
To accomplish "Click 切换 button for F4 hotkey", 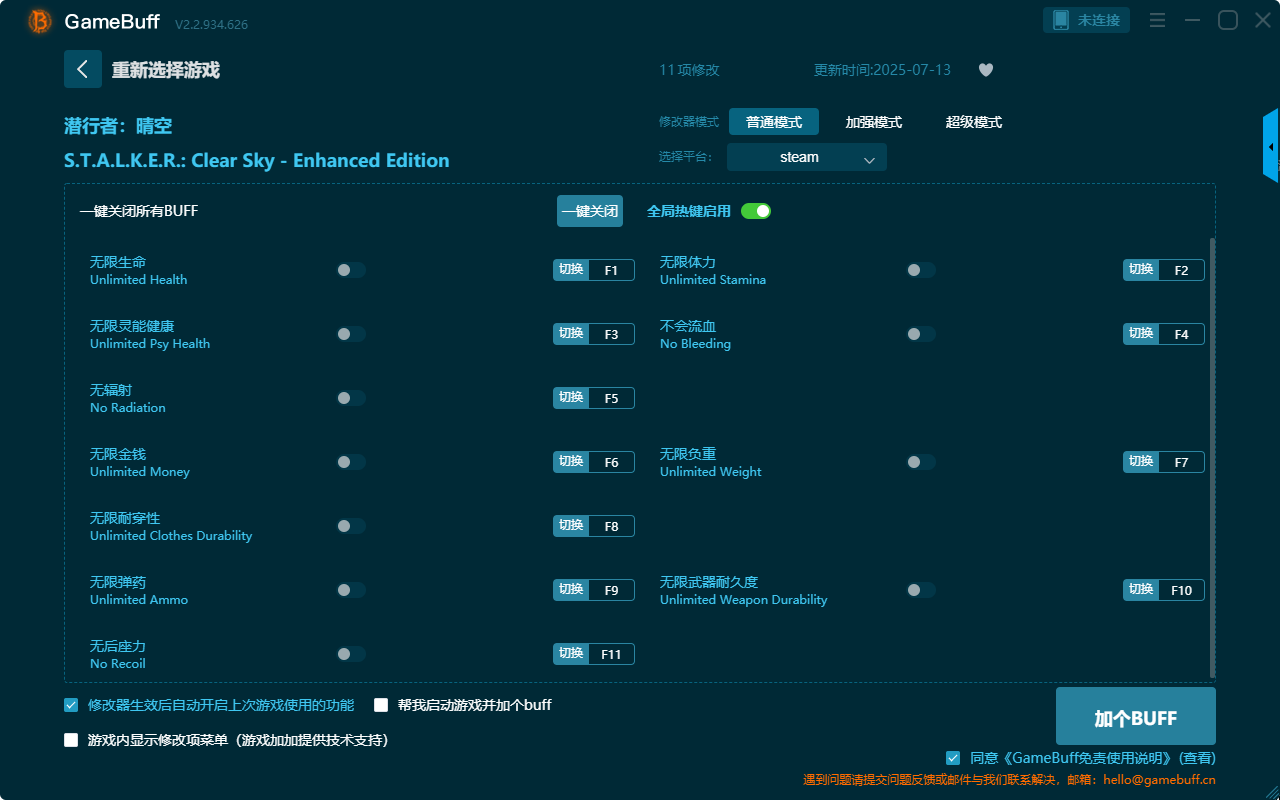I will tap(1141, 334).
